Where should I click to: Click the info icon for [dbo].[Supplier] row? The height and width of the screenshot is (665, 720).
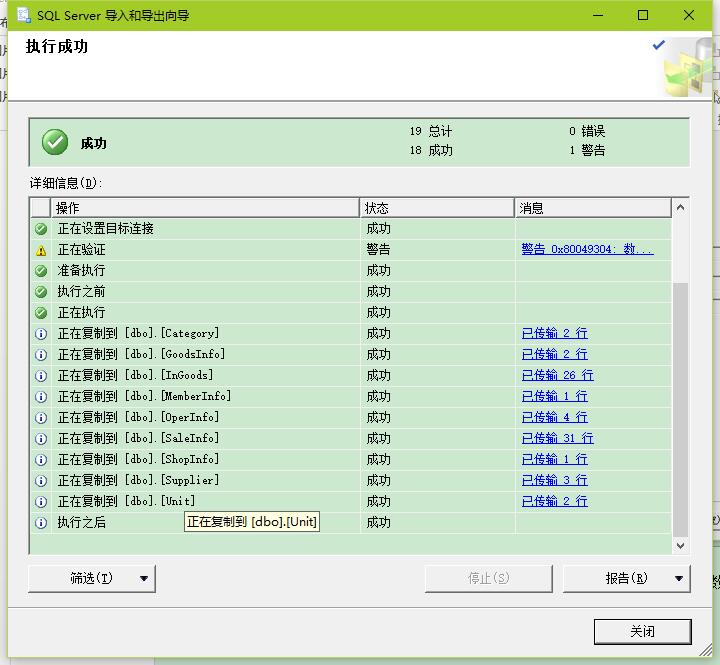coord(41,481)
